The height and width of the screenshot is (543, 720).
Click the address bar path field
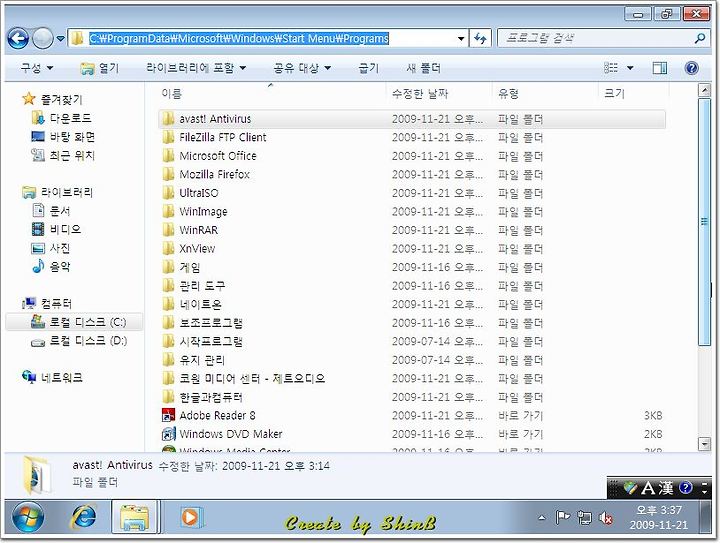click(268, 39)
